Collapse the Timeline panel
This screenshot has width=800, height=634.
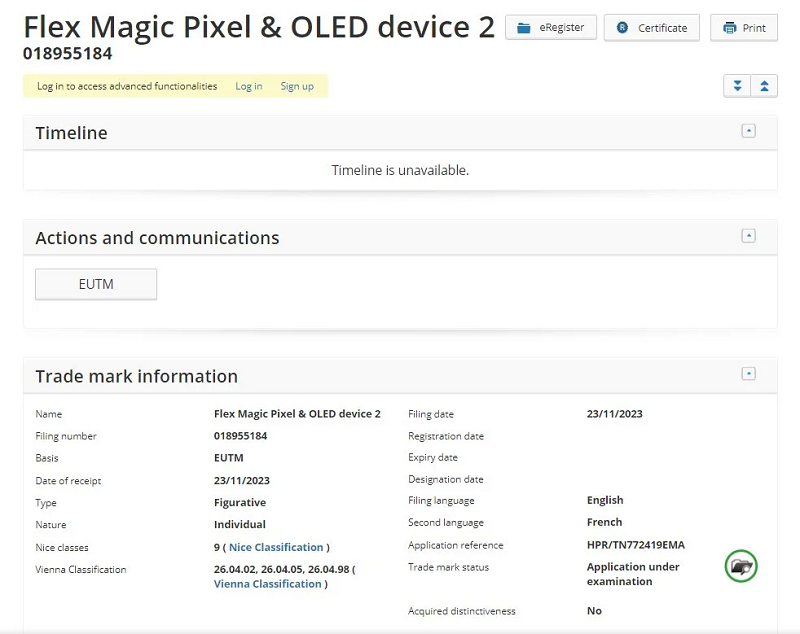[x=748, y=131]
